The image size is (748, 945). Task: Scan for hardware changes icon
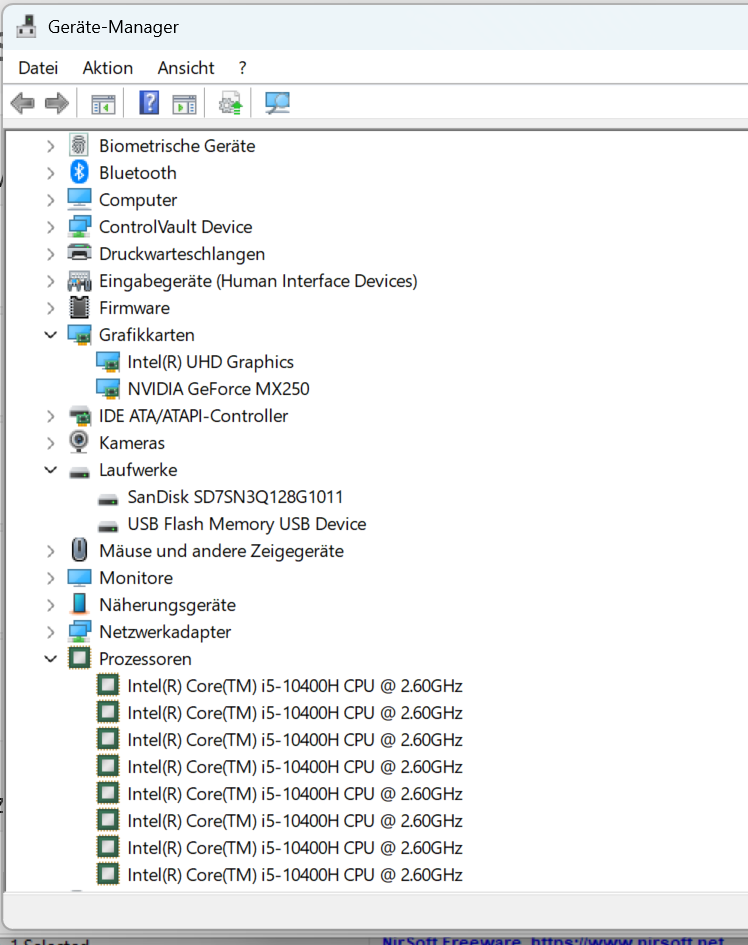277,103
